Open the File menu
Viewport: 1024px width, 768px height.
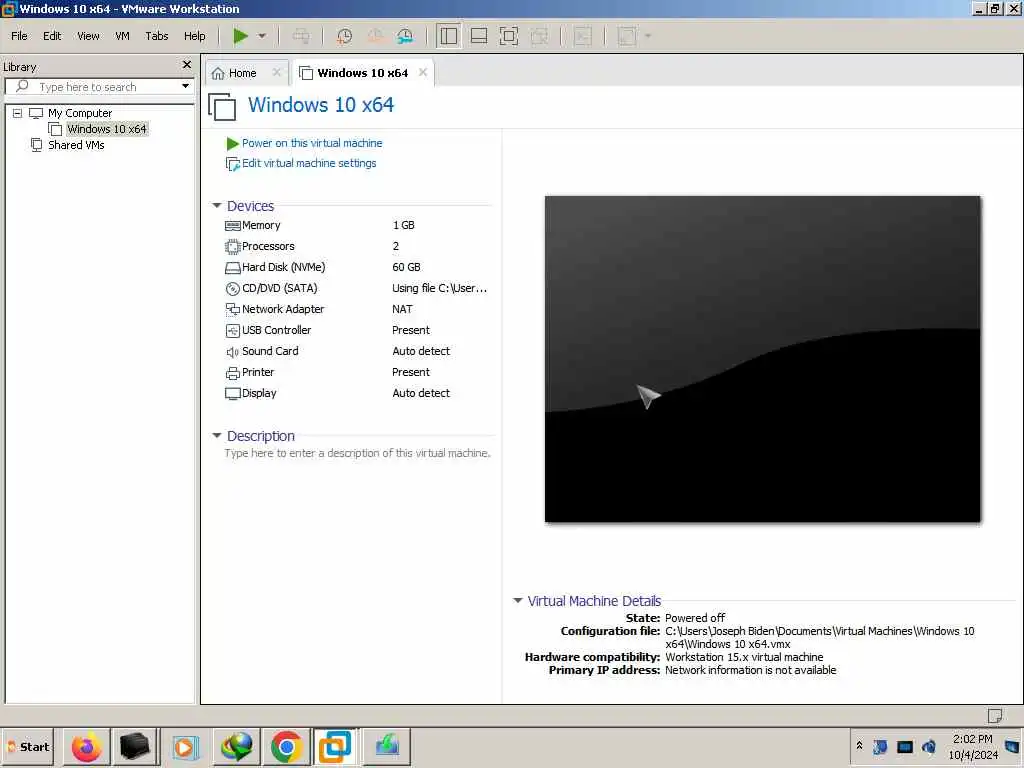(19, 36)
